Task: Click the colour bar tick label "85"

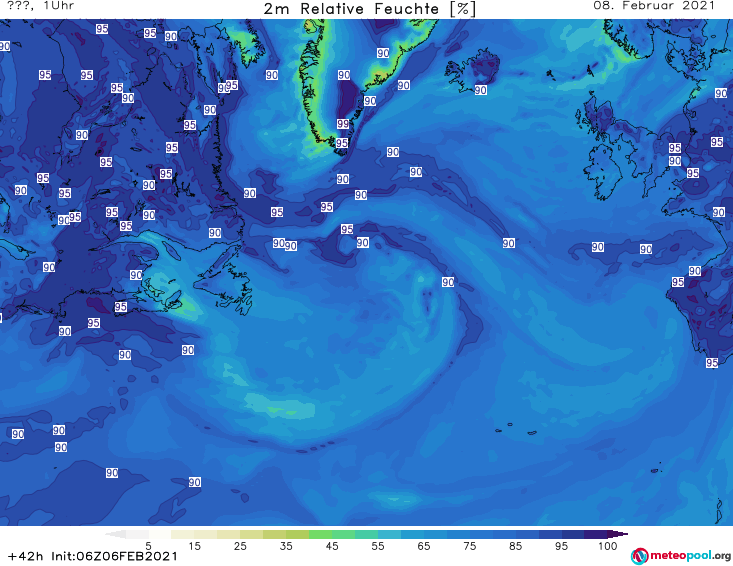Action: click(x=516, y=546)
